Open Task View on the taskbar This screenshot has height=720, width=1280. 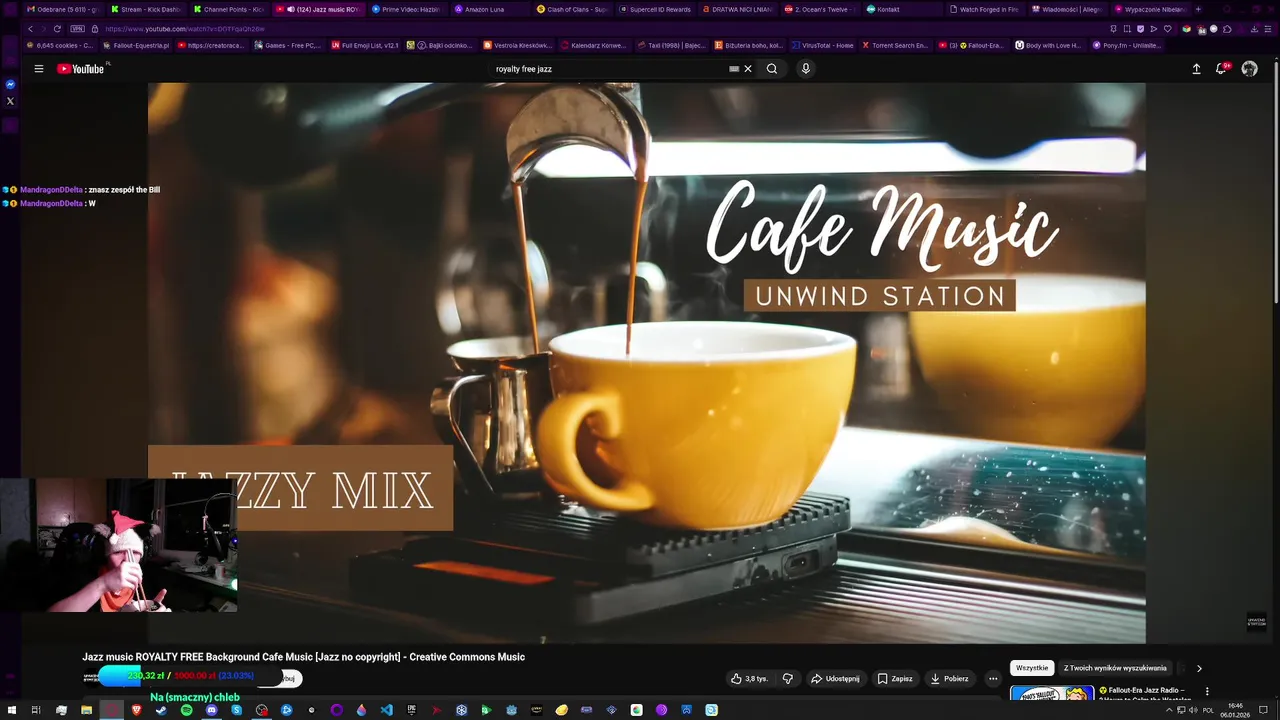click(x=35, y=710)
